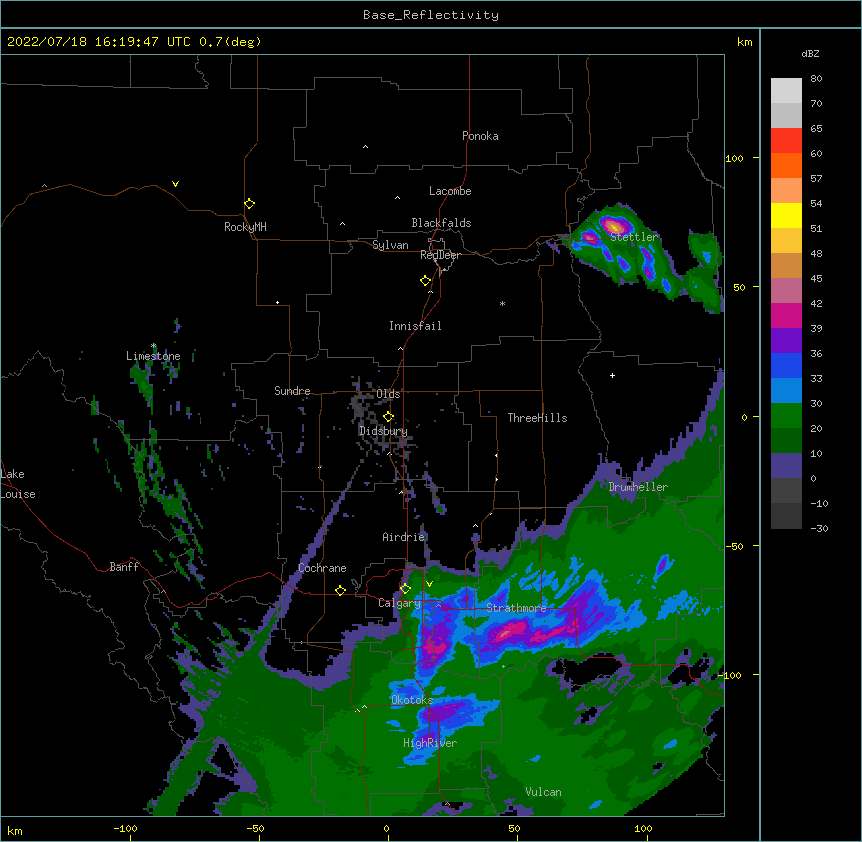Click the yellow diamond marker at Calgary
The image size is (862, 842).
tap(405, 589)
